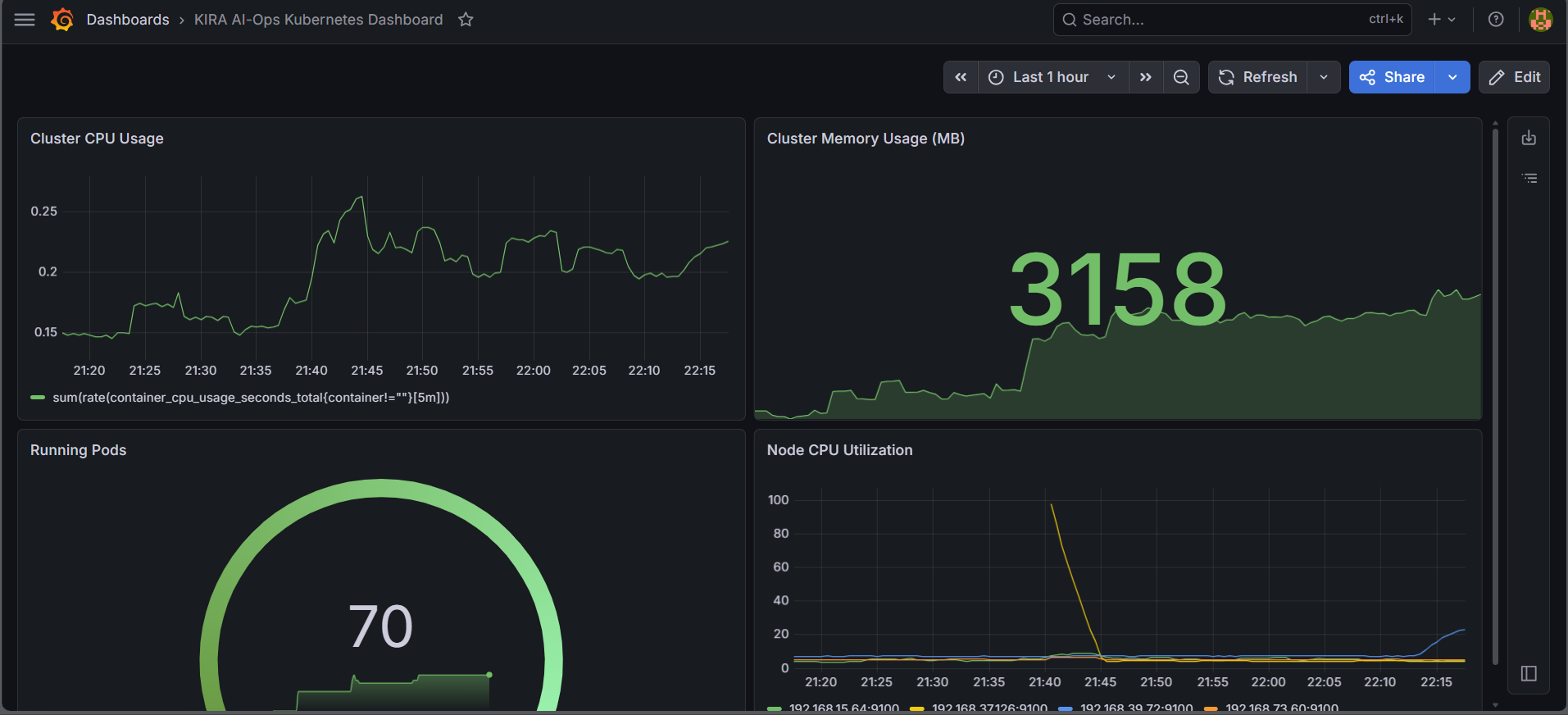Click the Cluster Memory Usage (MB) panel title
The width and height of the screenshot is (1568, 715).
(866, 139)
